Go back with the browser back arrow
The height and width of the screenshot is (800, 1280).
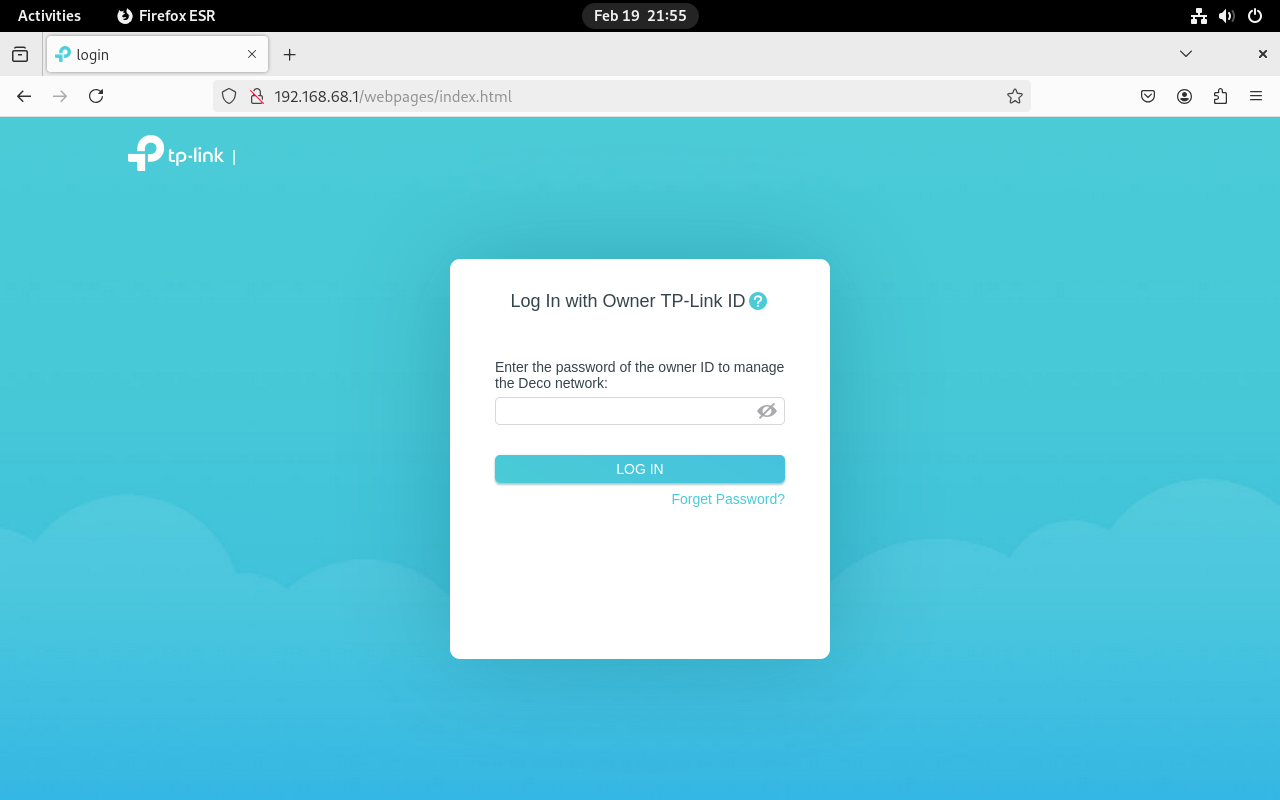pyautogui.click(x=24, y=96)
